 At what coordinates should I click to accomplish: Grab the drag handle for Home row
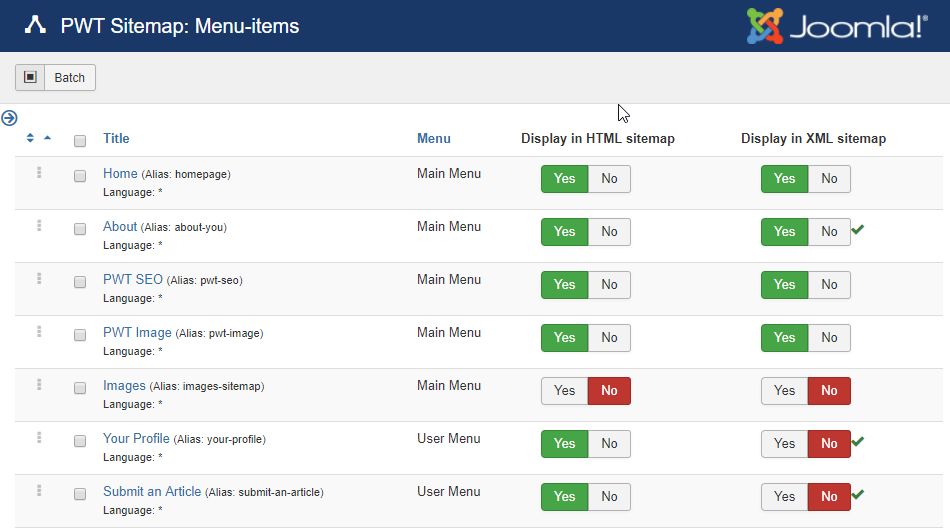(x=39, y=173)
